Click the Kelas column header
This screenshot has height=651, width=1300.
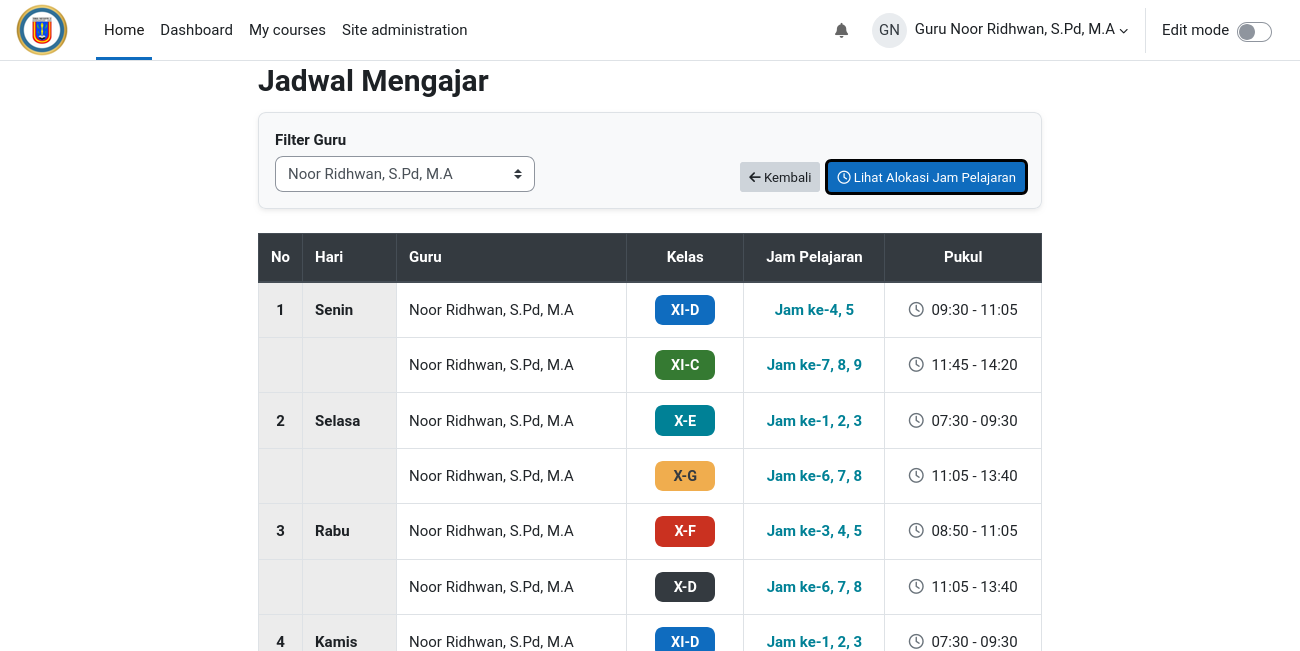(x=685, y=257)
